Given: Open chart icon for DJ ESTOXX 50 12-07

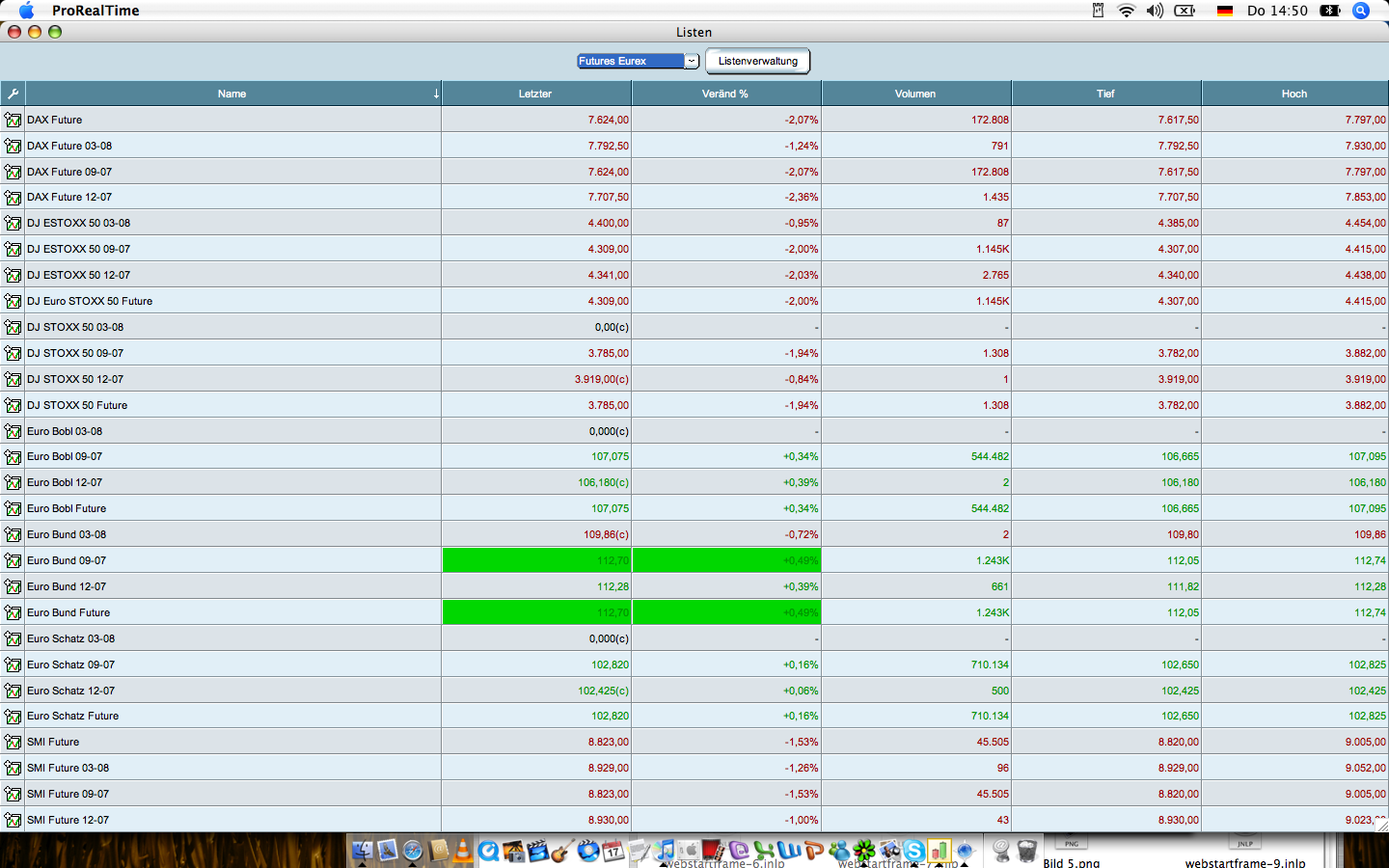Looking at the screenshot, I should (13, 276).
